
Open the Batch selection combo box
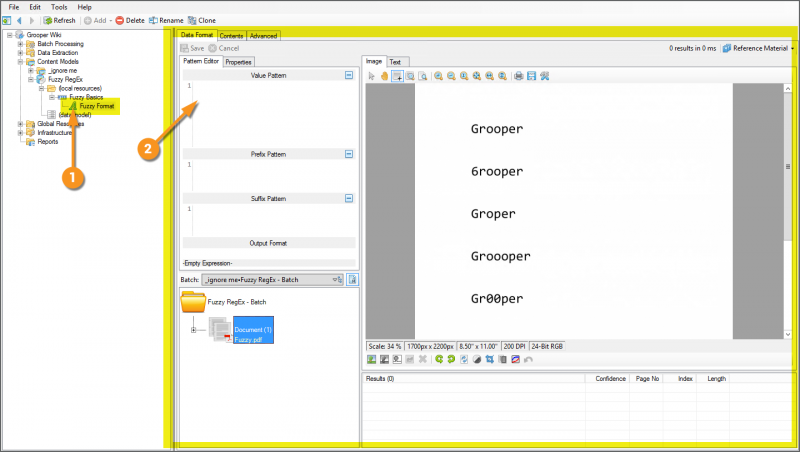[272, 280]
